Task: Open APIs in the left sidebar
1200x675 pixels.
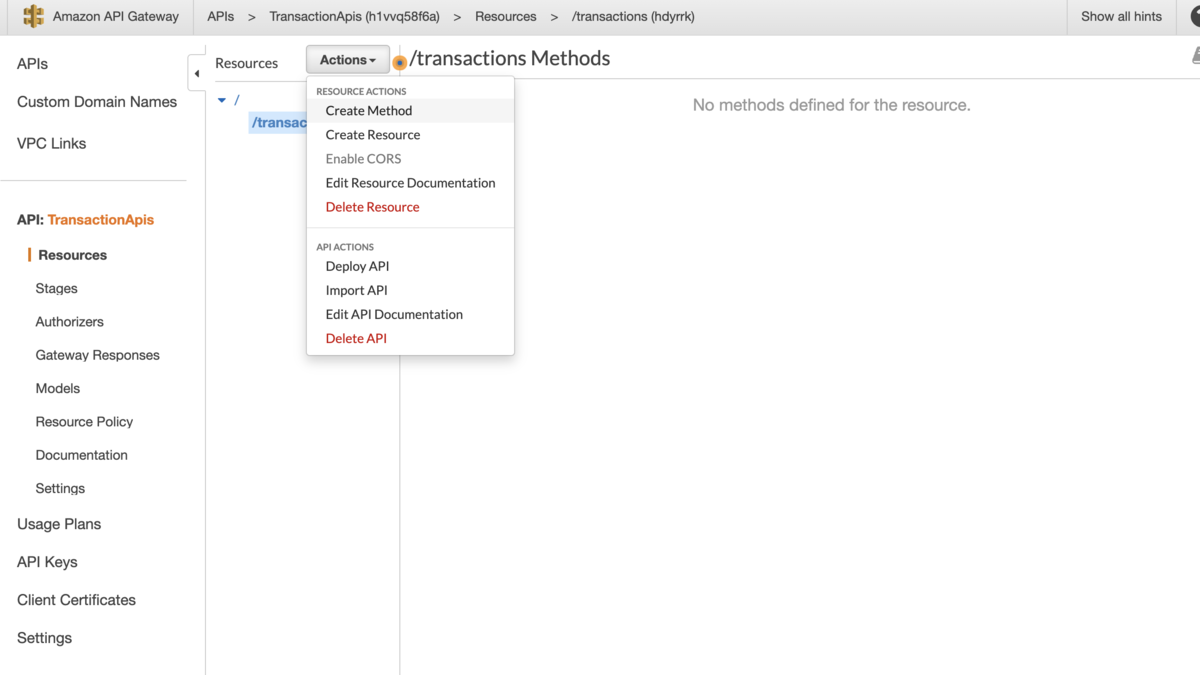Action: (x=32, y=63)
